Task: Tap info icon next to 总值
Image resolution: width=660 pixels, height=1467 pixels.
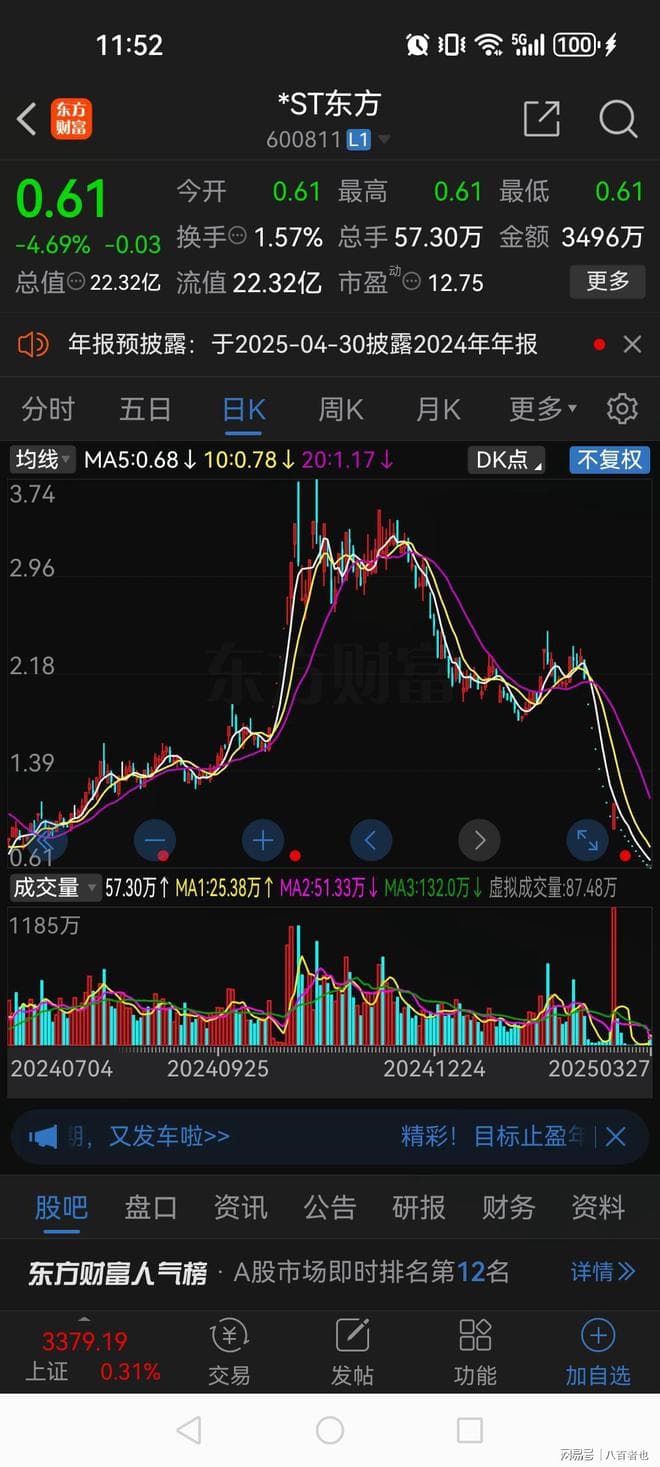Action: (x=76, y=283)
